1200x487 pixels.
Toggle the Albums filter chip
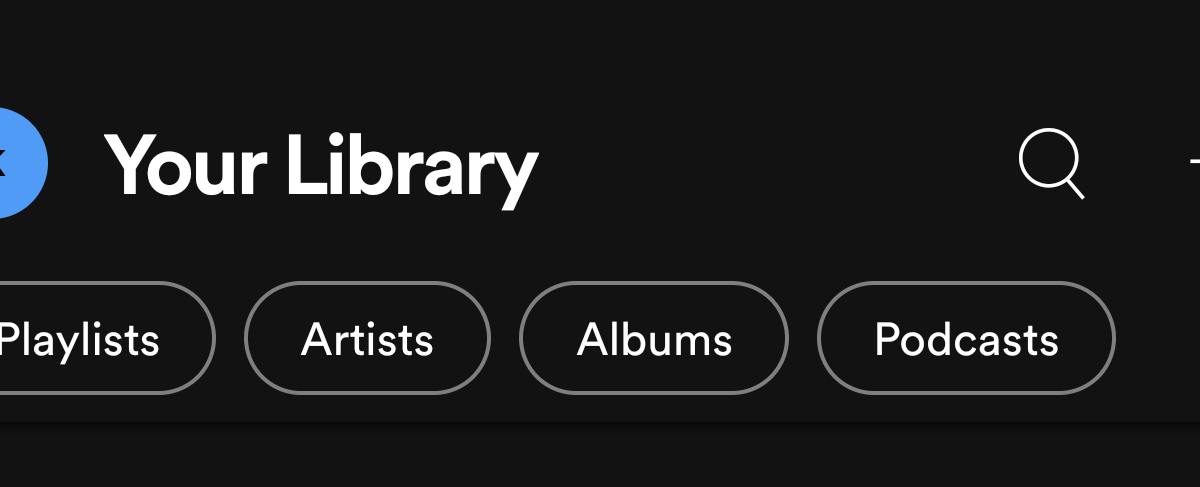[654, 339]
